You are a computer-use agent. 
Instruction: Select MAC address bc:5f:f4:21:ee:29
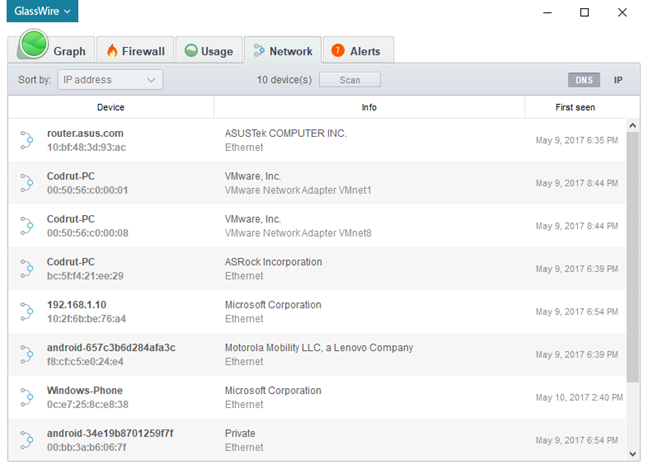tap(85, 276)
